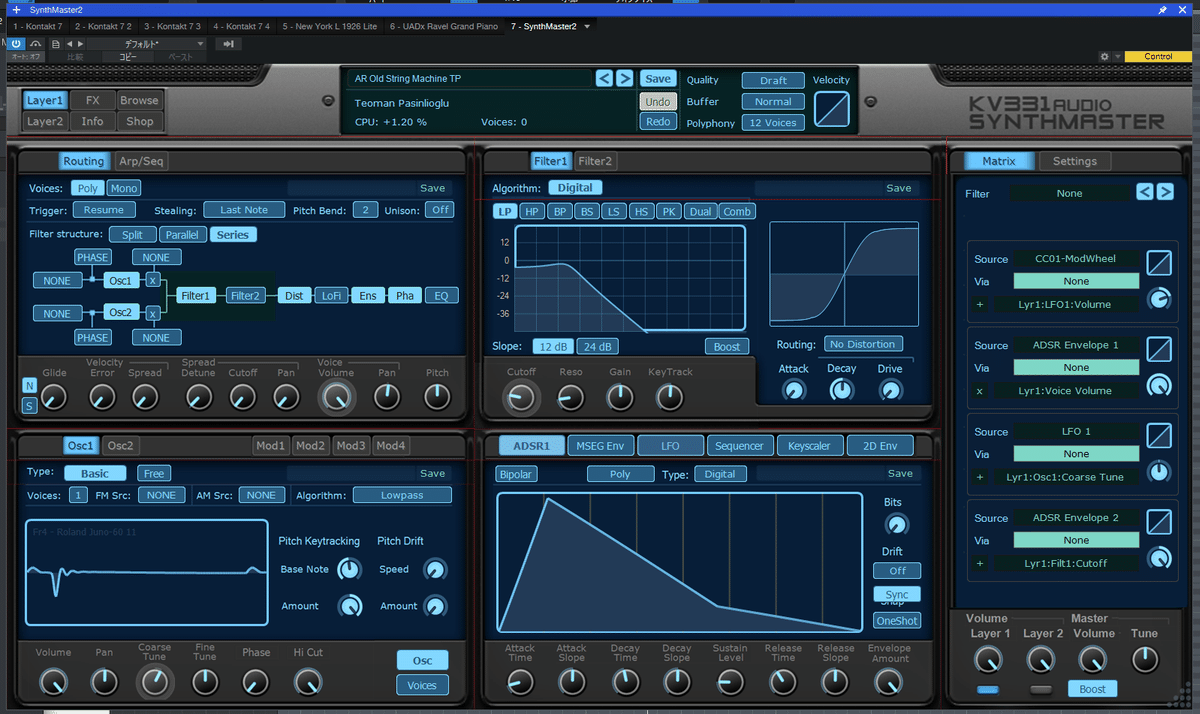Image resolution: width=1200 pixels, height=714 pixels.
Task: Click the ADSR envelope graph
Action: point(680,562)
